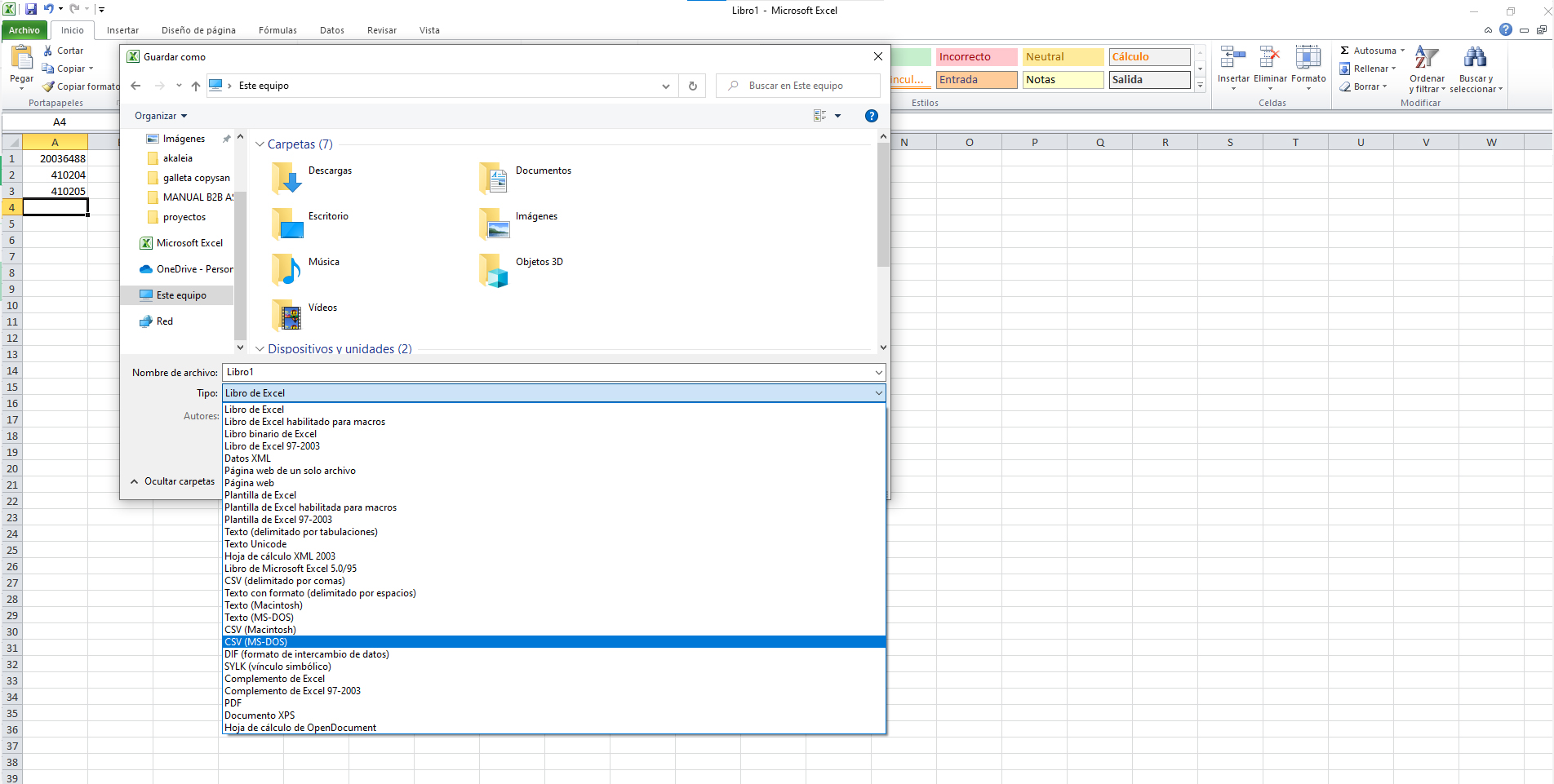Click the help icon in the Guardar como dialog
The height and width of the screenshot is (784, 1554).
872,116
